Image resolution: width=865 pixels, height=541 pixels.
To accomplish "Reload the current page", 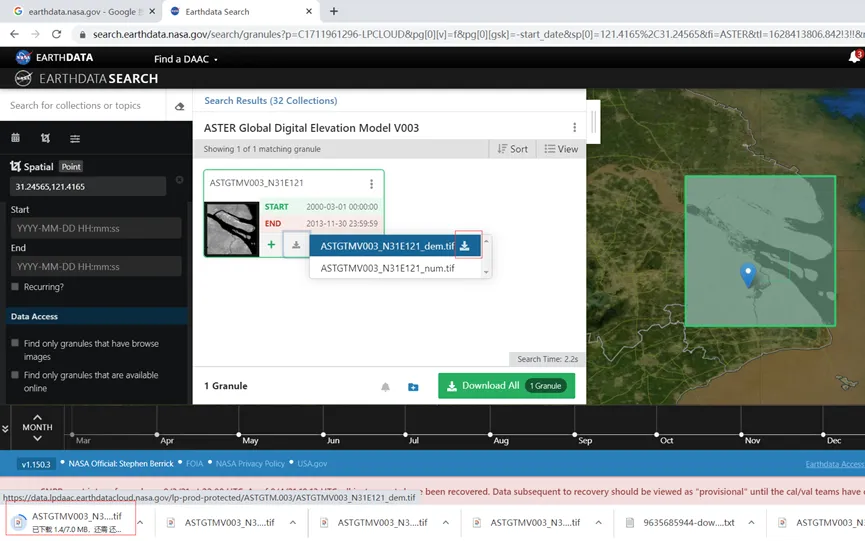I will [x=56, y=34].
